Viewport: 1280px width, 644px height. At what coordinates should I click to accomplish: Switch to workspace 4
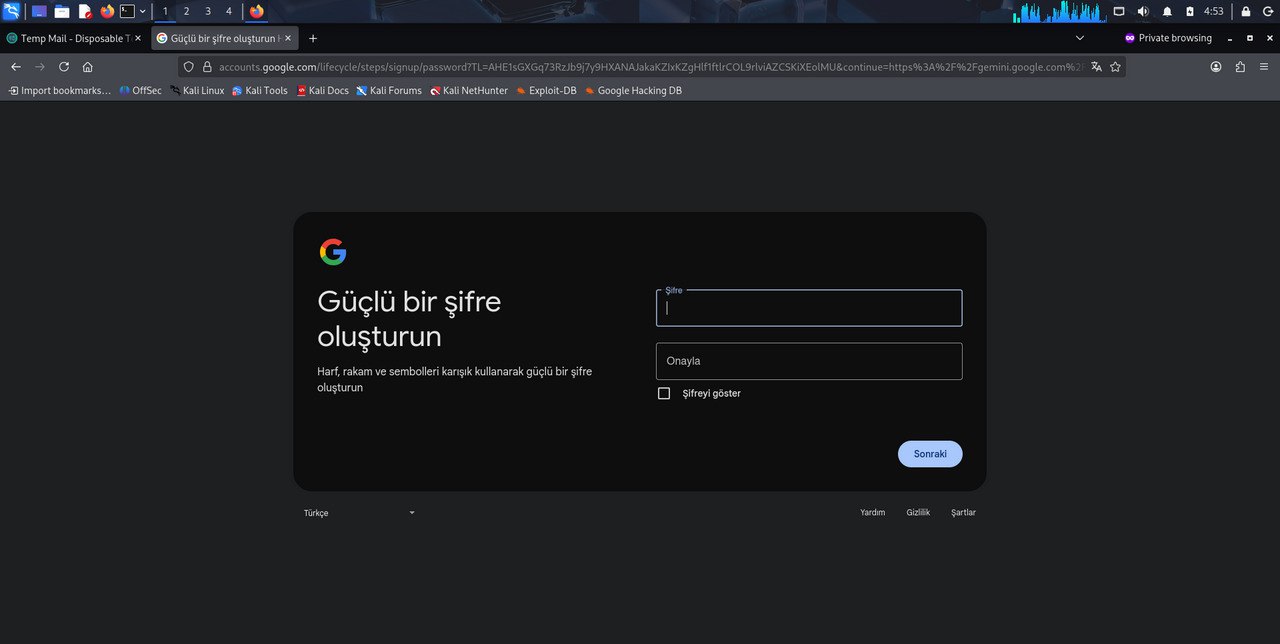229,11
